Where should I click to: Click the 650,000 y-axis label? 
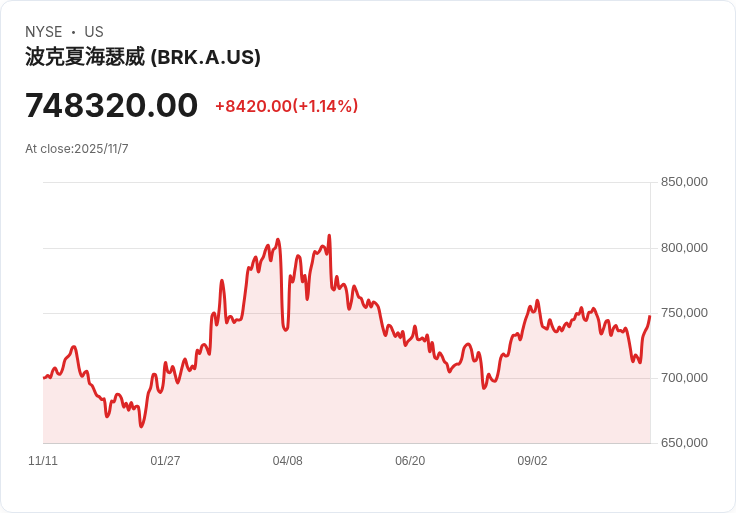tap(684, 443)
